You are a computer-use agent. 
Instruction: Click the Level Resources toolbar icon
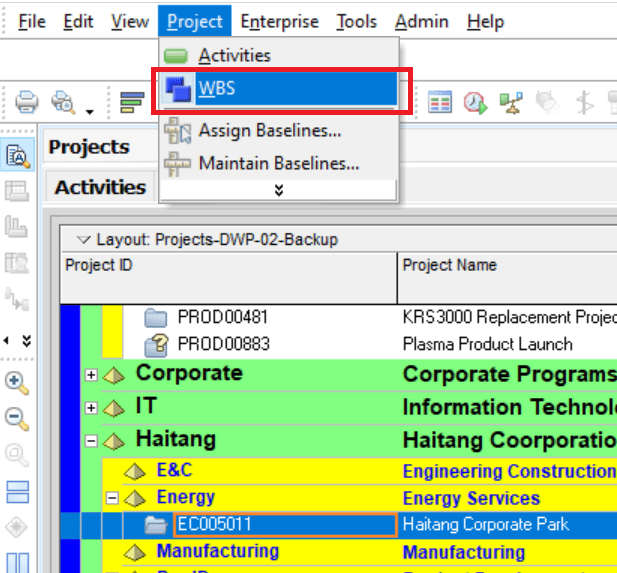pos(511,103)
